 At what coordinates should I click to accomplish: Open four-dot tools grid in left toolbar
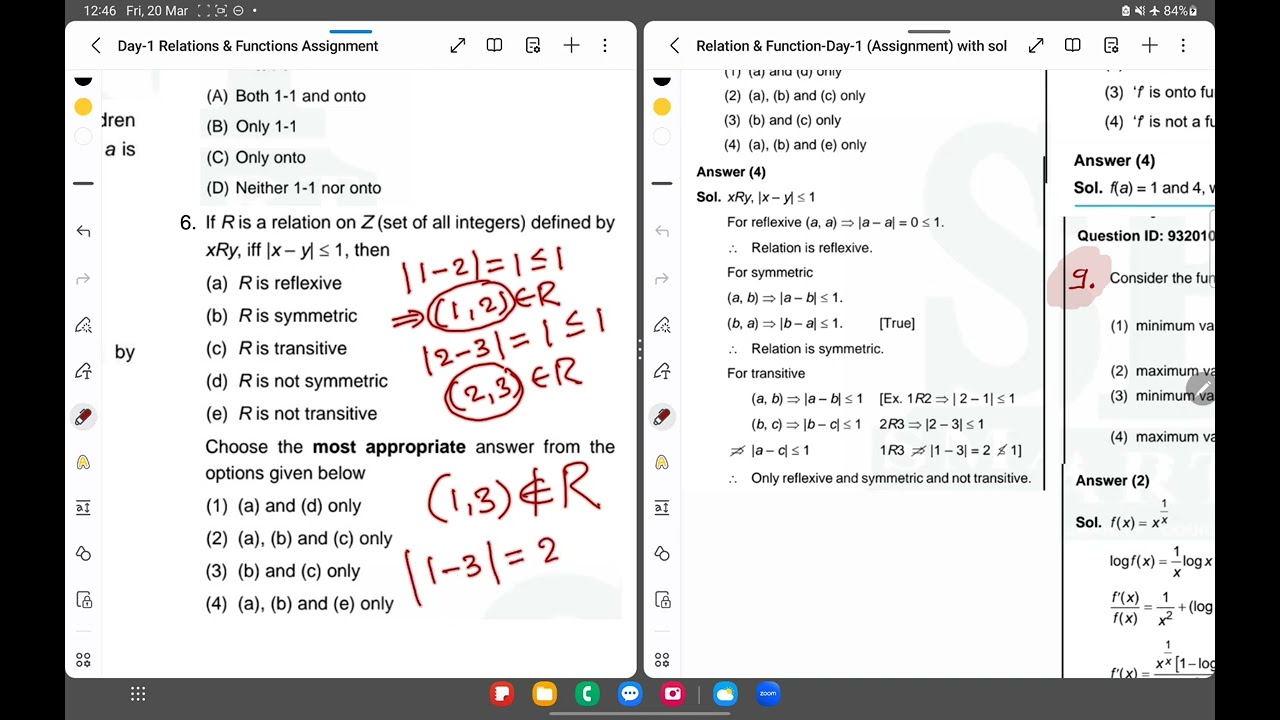tap(83, 660)
